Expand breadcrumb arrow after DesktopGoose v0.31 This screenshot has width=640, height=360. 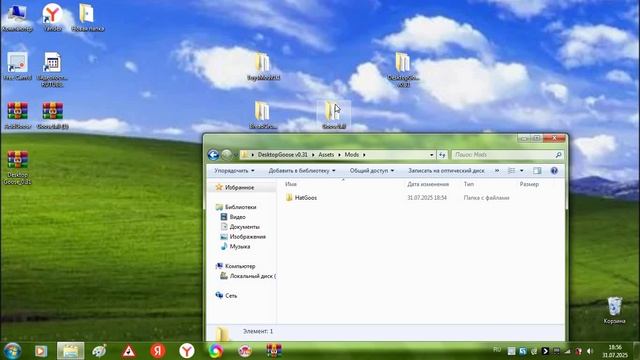click(x=313, y=155)
